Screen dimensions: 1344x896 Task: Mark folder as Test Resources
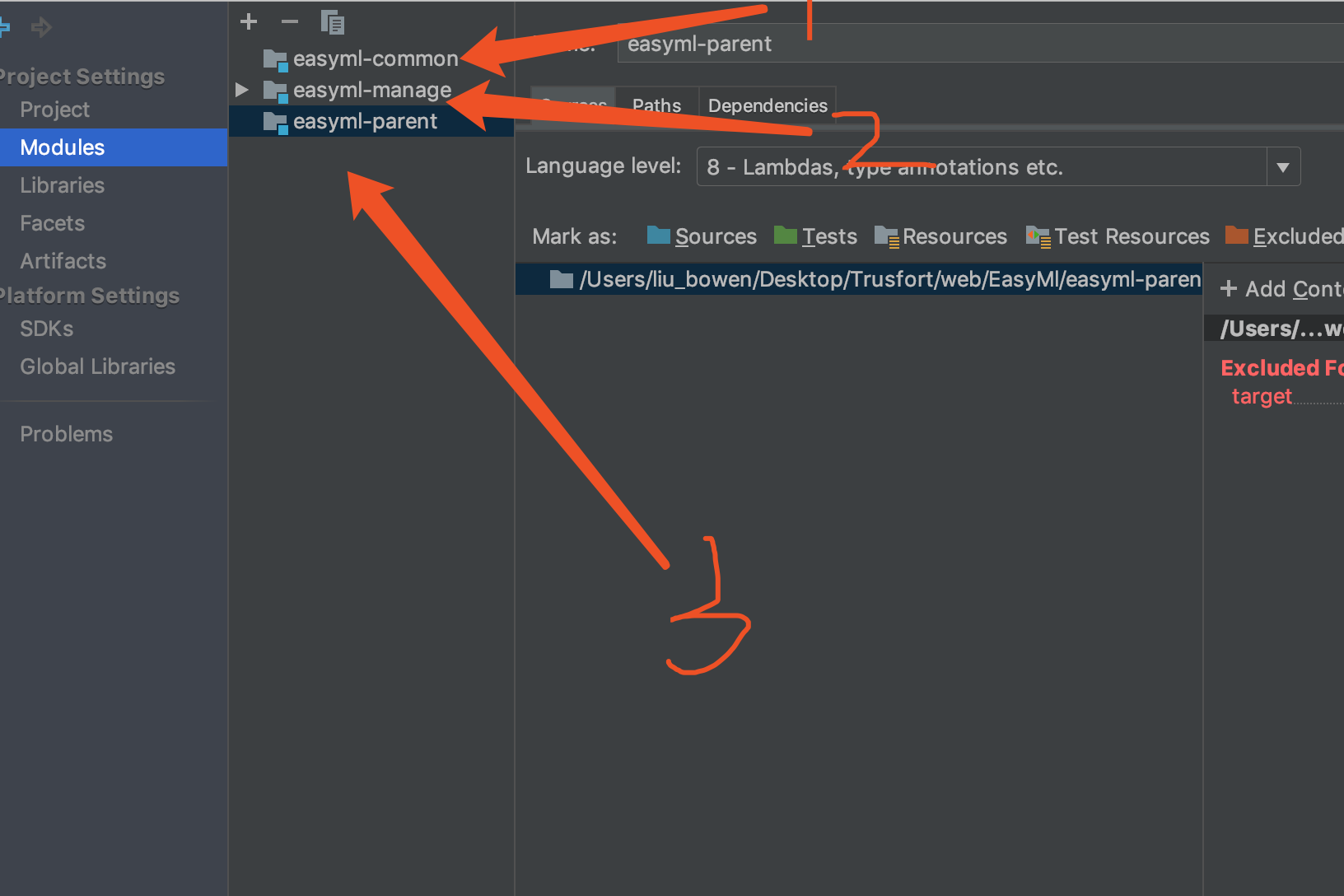tap(1118, 236)
